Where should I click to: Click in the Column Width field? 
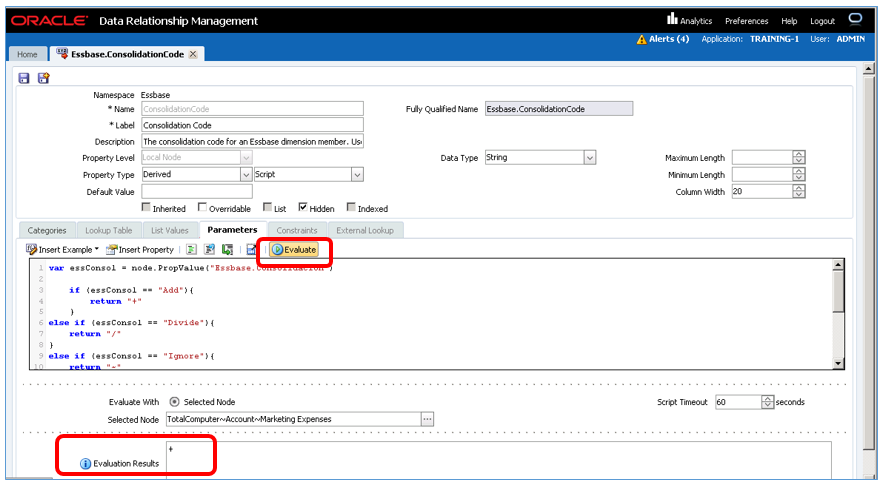click(x=762, y=192)
